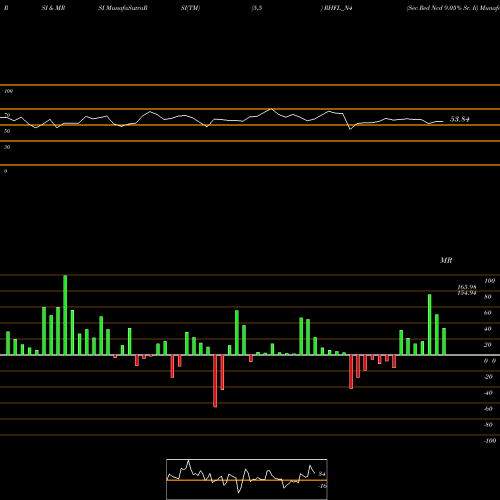Screen dimensions: 500x500
Task: Click the white RSI line's highest peak
Action: pos(271,109)
